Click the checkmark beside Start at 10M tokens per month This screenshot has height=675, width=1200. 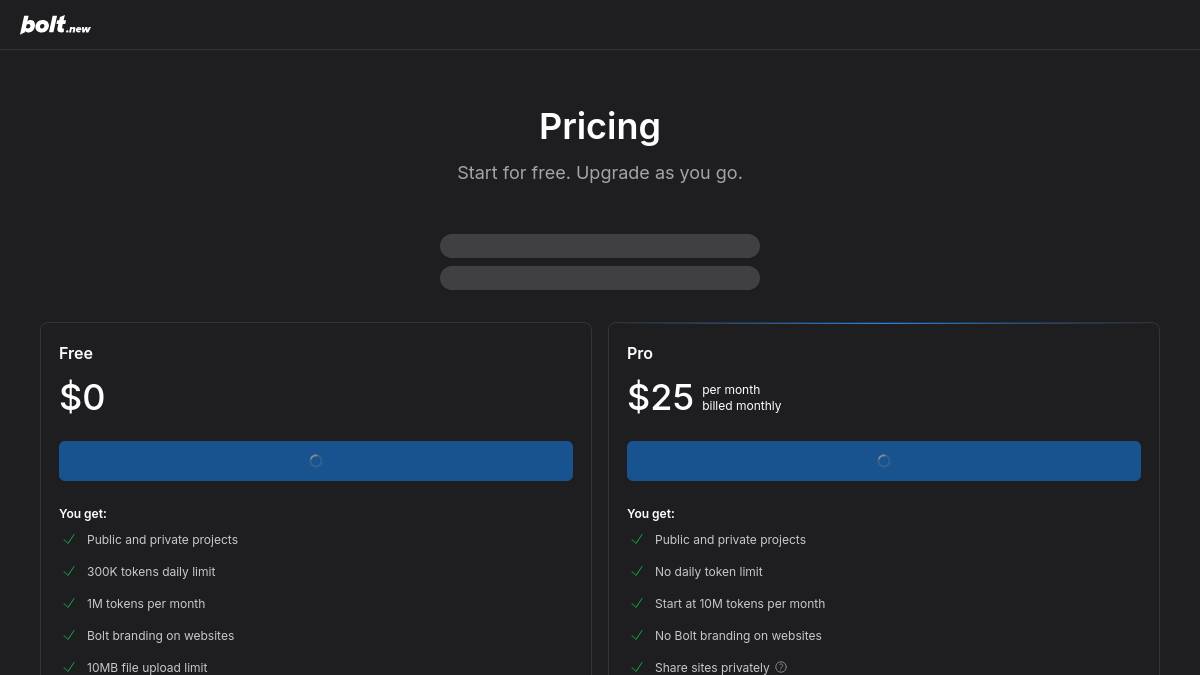(x=637, y=603)
